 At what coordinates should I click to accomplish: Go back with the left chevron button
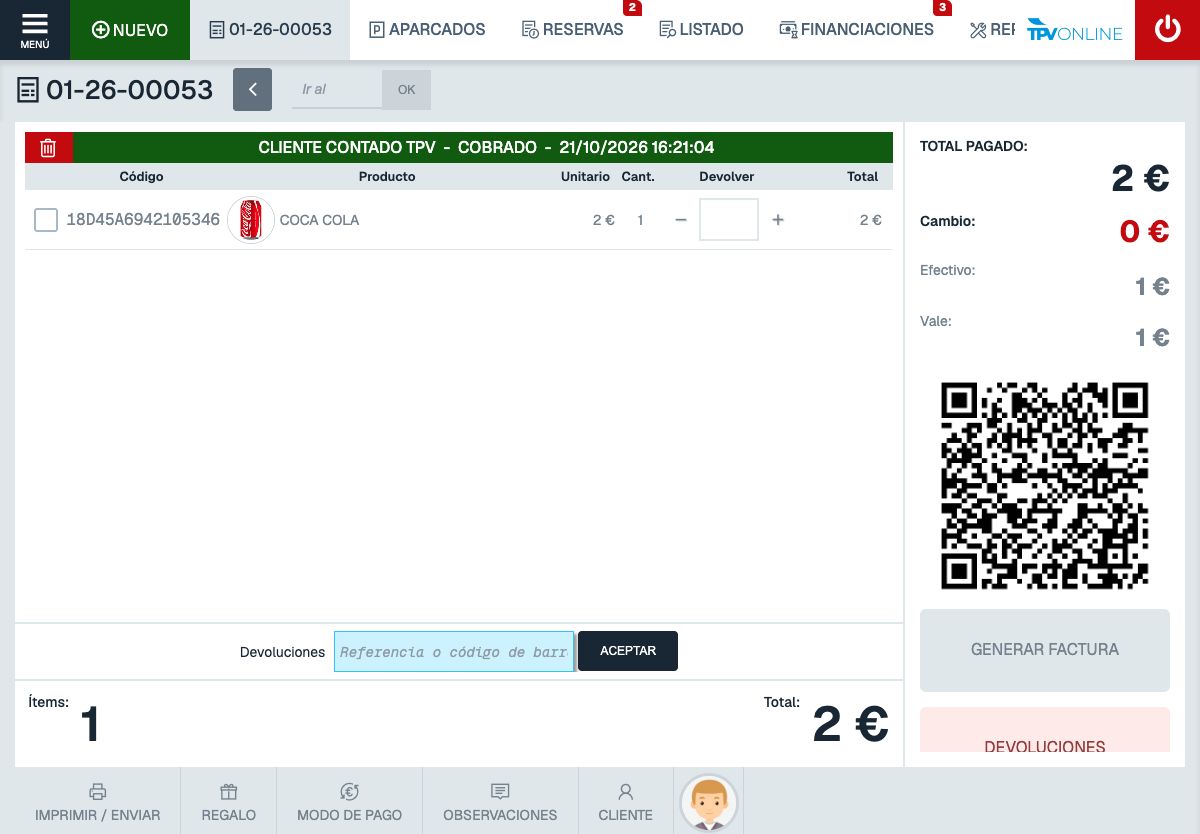[252, 90]
